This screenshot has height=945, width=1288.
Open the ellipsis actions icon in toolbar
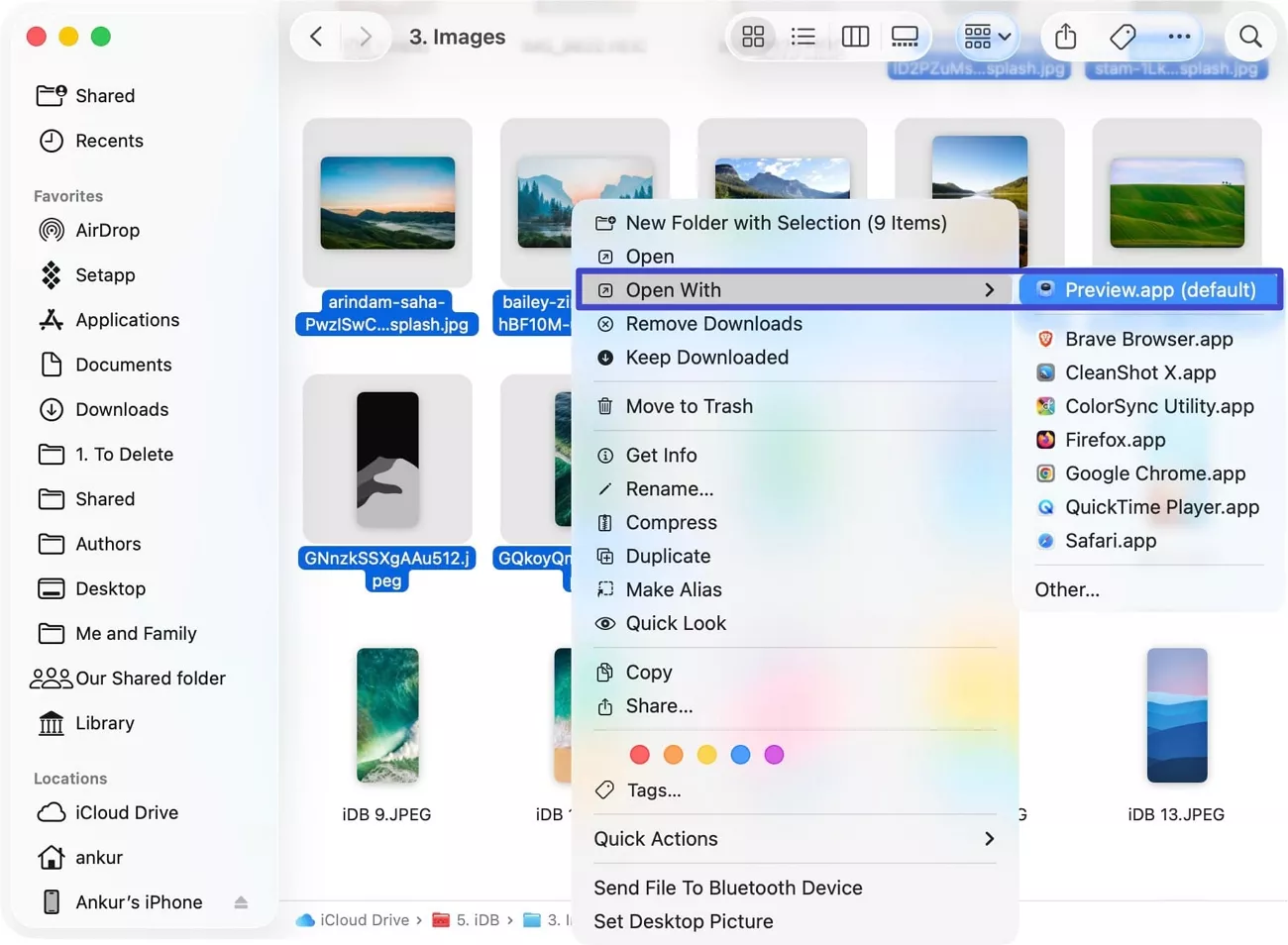1178,36
